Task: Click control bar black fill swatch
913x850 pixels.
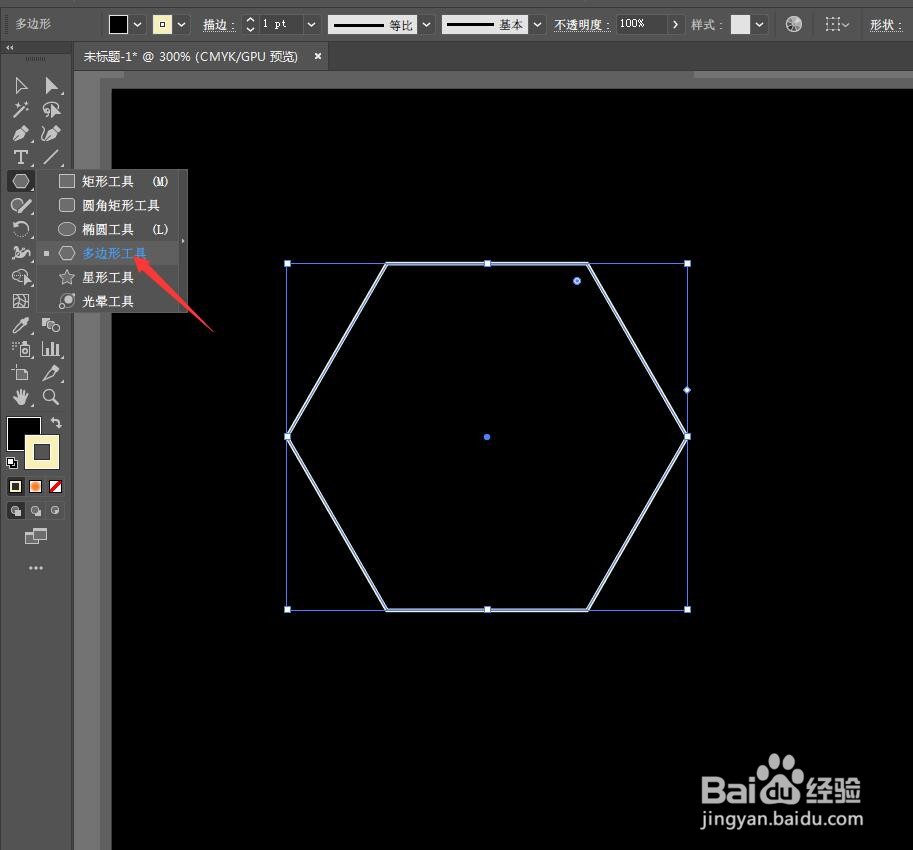Action: click(x=118, y=24)
